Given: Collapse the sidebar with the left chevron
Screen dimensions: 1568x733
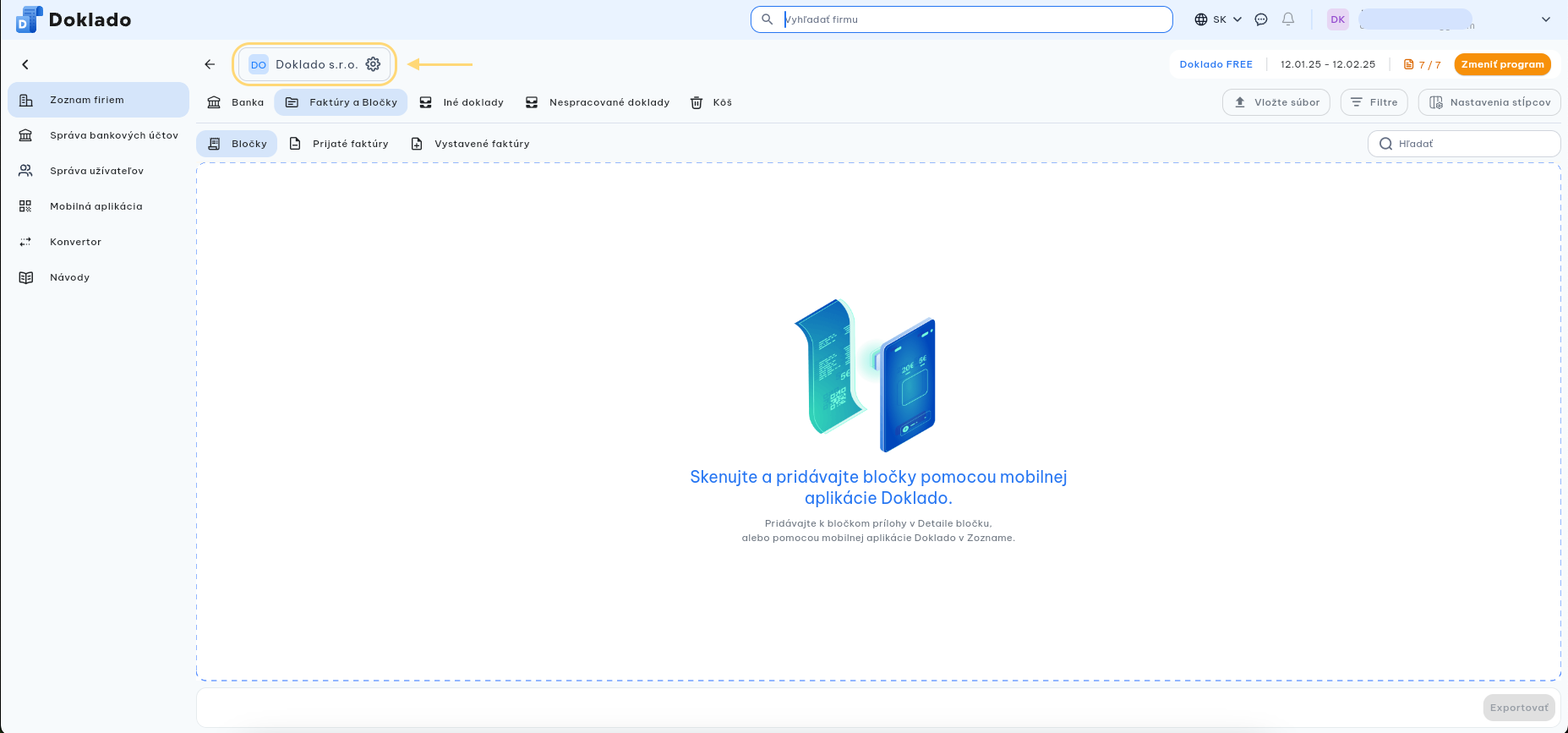Looking at the screenshot, I should [x=25, y=64].
